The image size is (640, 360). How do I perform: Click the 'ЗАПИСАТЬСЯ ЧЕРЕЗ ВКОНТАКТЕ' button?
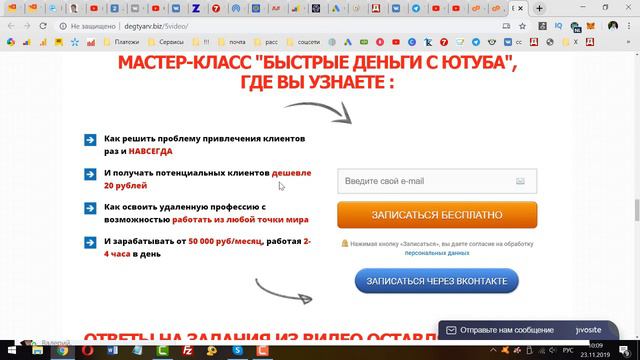[437, 281]
